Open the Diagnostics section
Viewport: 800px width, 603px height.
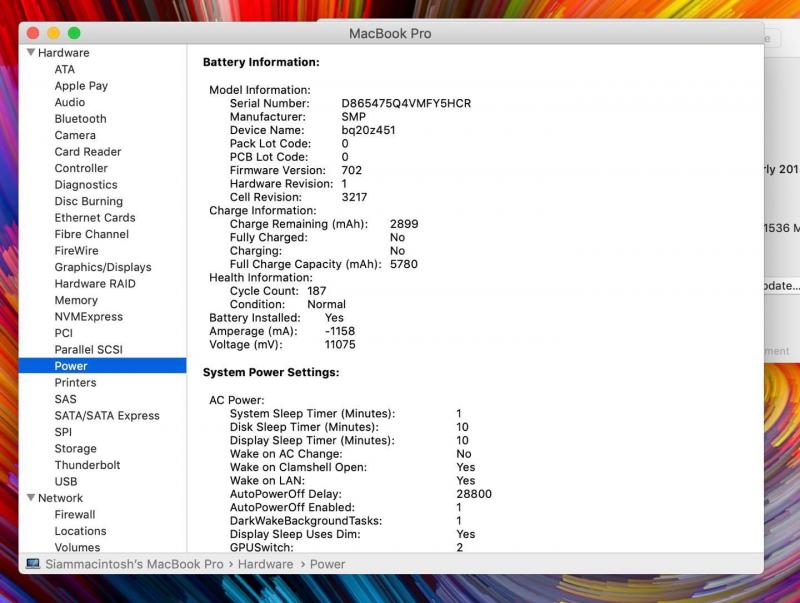86,185
